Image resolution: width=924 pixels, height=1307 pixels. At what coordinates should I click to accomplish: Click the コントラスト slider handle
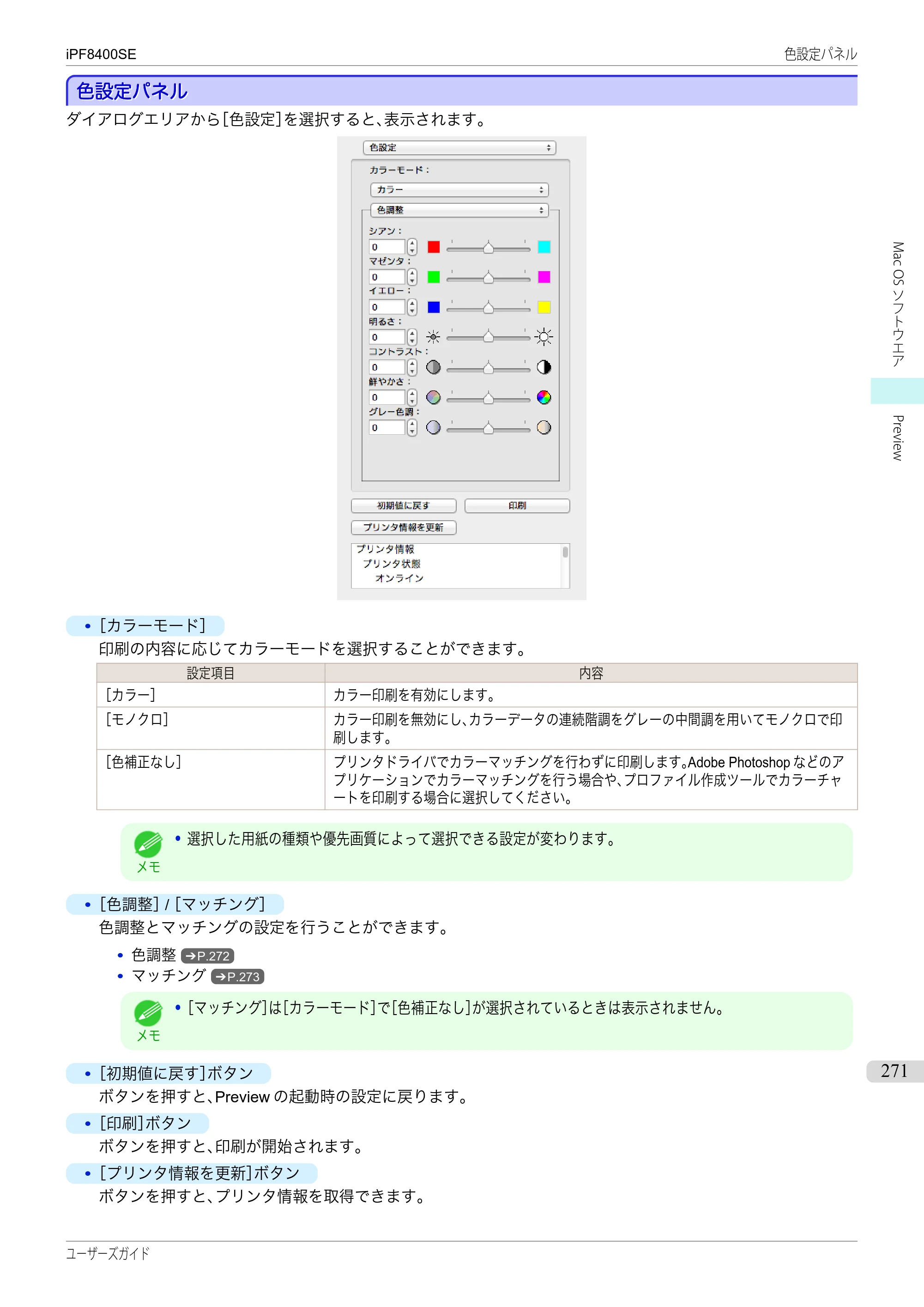click(488, 368)
